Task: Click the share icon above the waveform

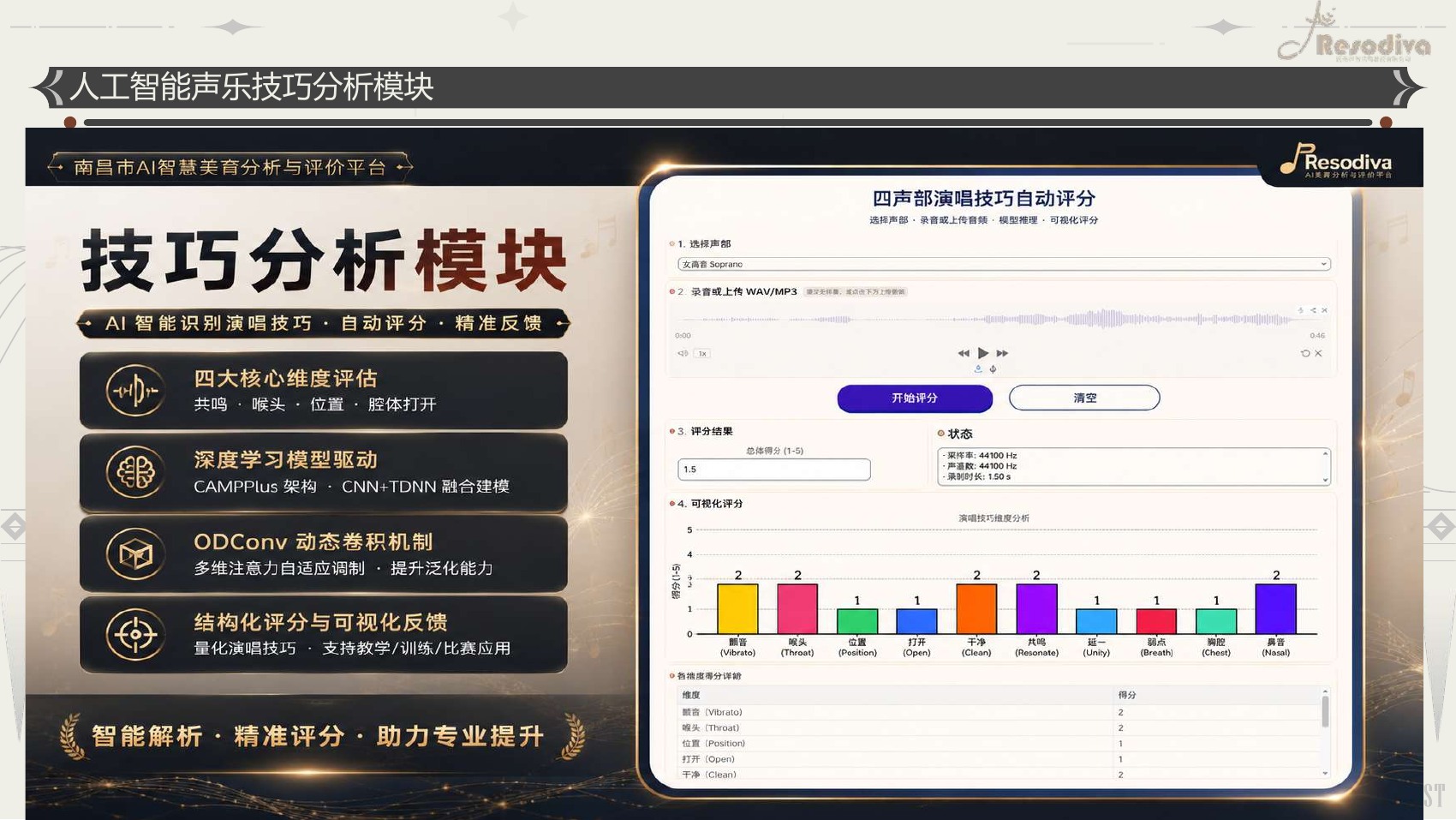Action: pyautogui.click(x=1313, y=310)
